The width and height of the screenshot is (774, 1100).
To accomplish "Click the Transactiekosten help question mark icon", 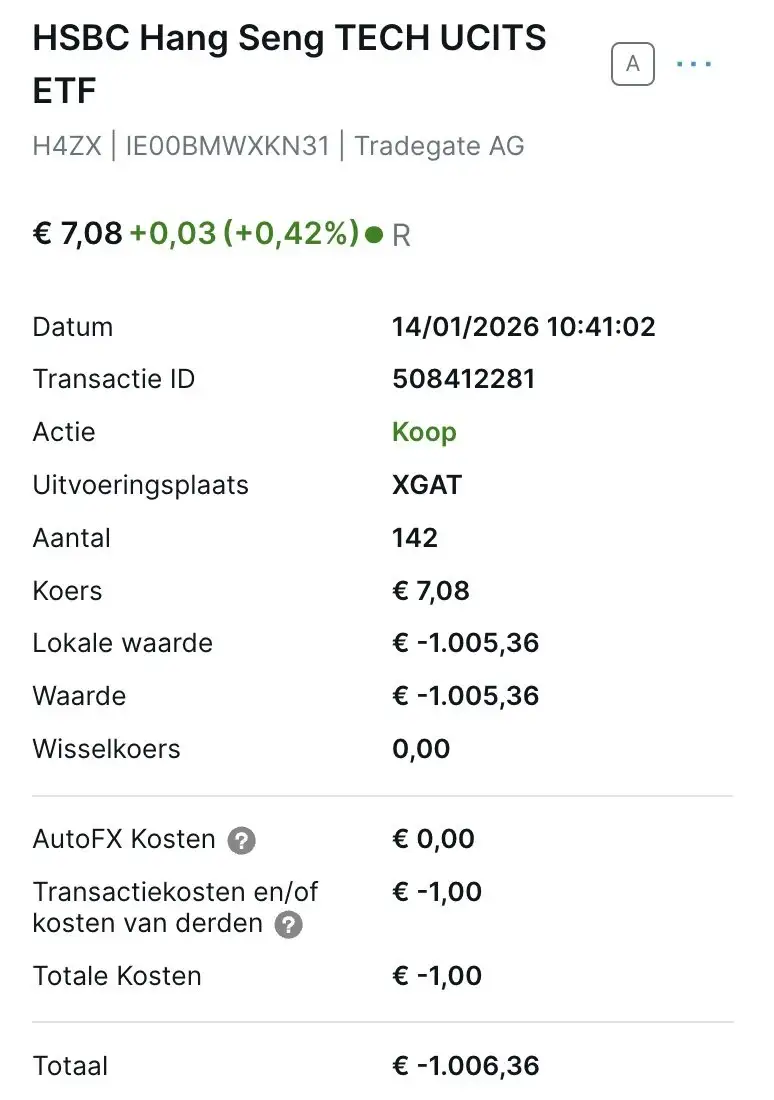I will pos(288,925).
